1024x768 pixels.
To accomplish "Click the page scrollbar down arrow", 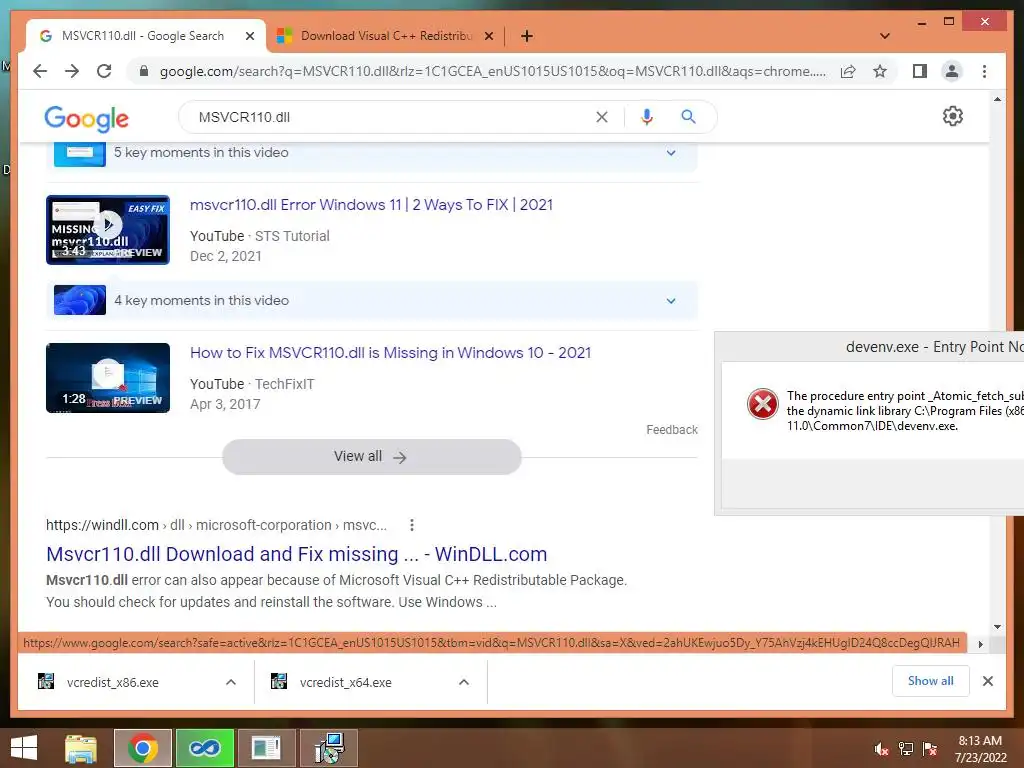I will click(997, 627).
